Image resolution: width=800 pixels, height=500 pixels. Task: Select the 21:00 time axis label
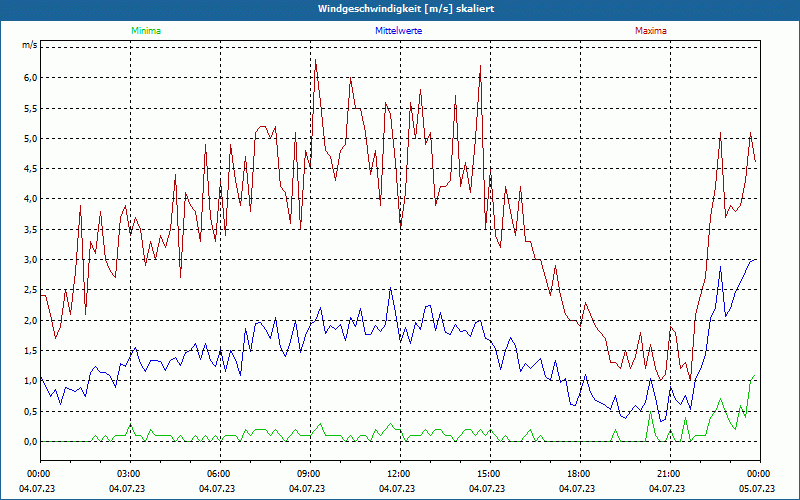[x=669, y=473]
